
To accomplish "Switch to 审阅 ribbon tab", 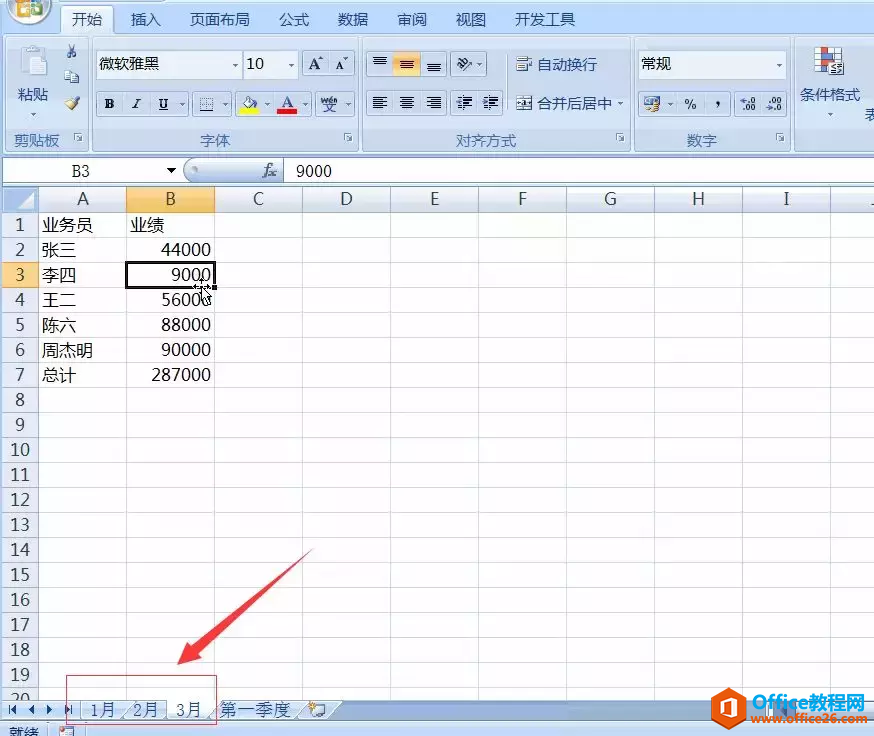I will click(412, 20).
